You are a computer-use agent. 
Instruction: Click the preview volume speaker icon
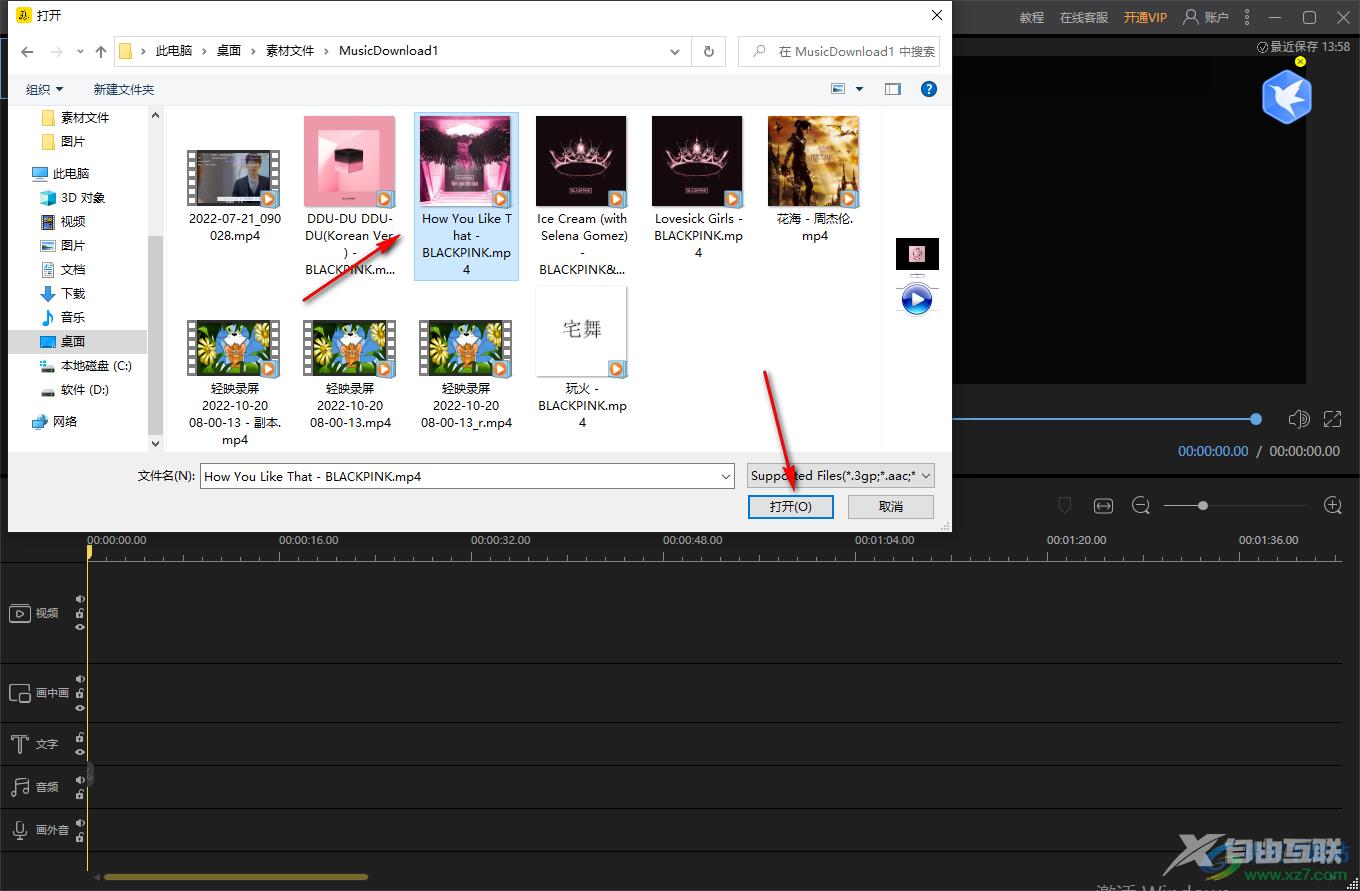(1299, 419)
